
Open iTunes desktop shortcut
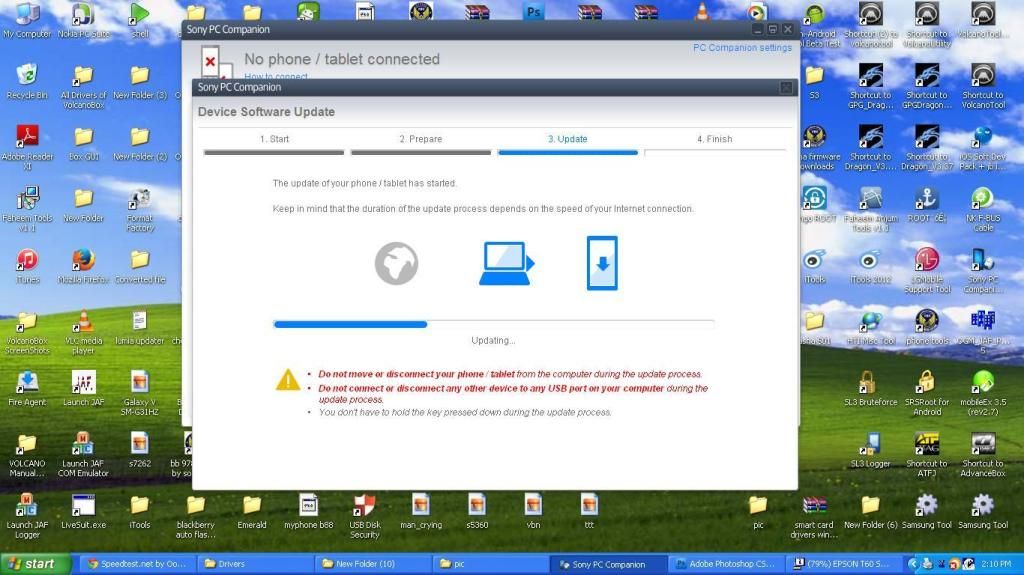coord(27,266)
